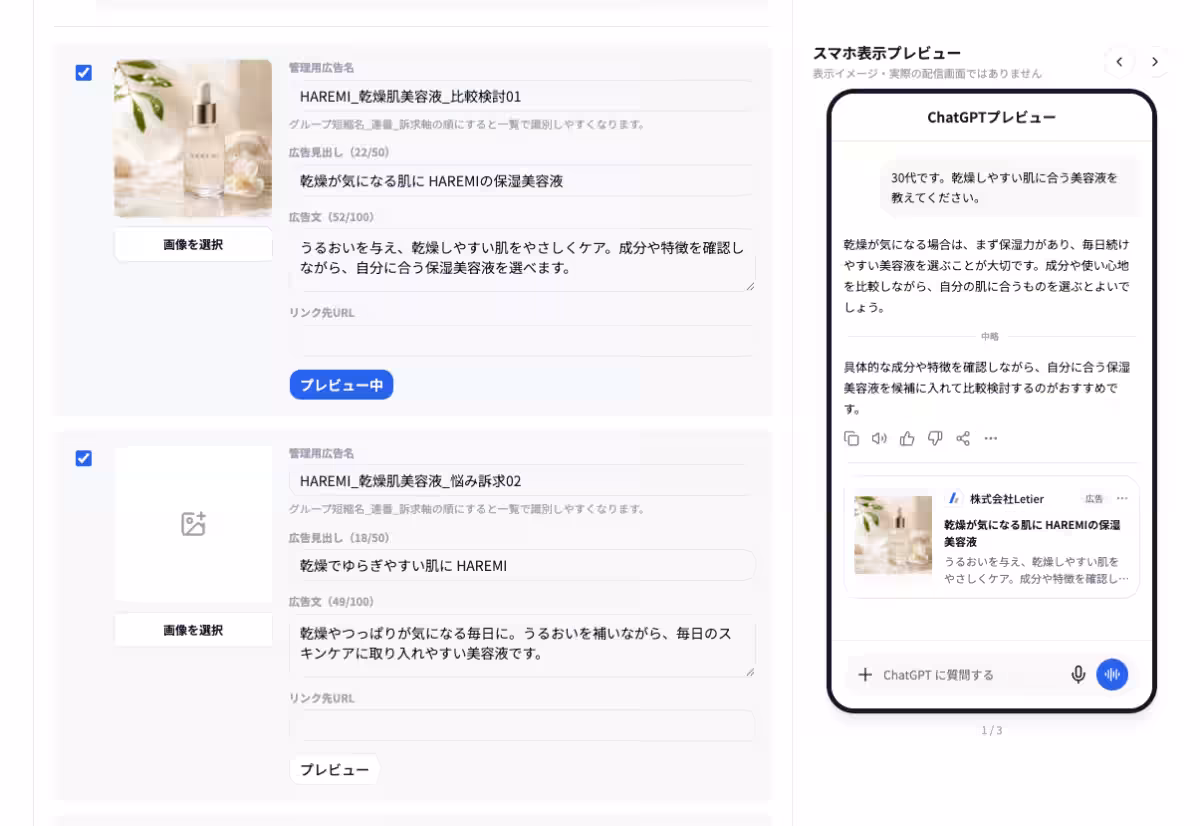Click the blue voice mode button
1200x826 pixels.
pos(1112,674)
